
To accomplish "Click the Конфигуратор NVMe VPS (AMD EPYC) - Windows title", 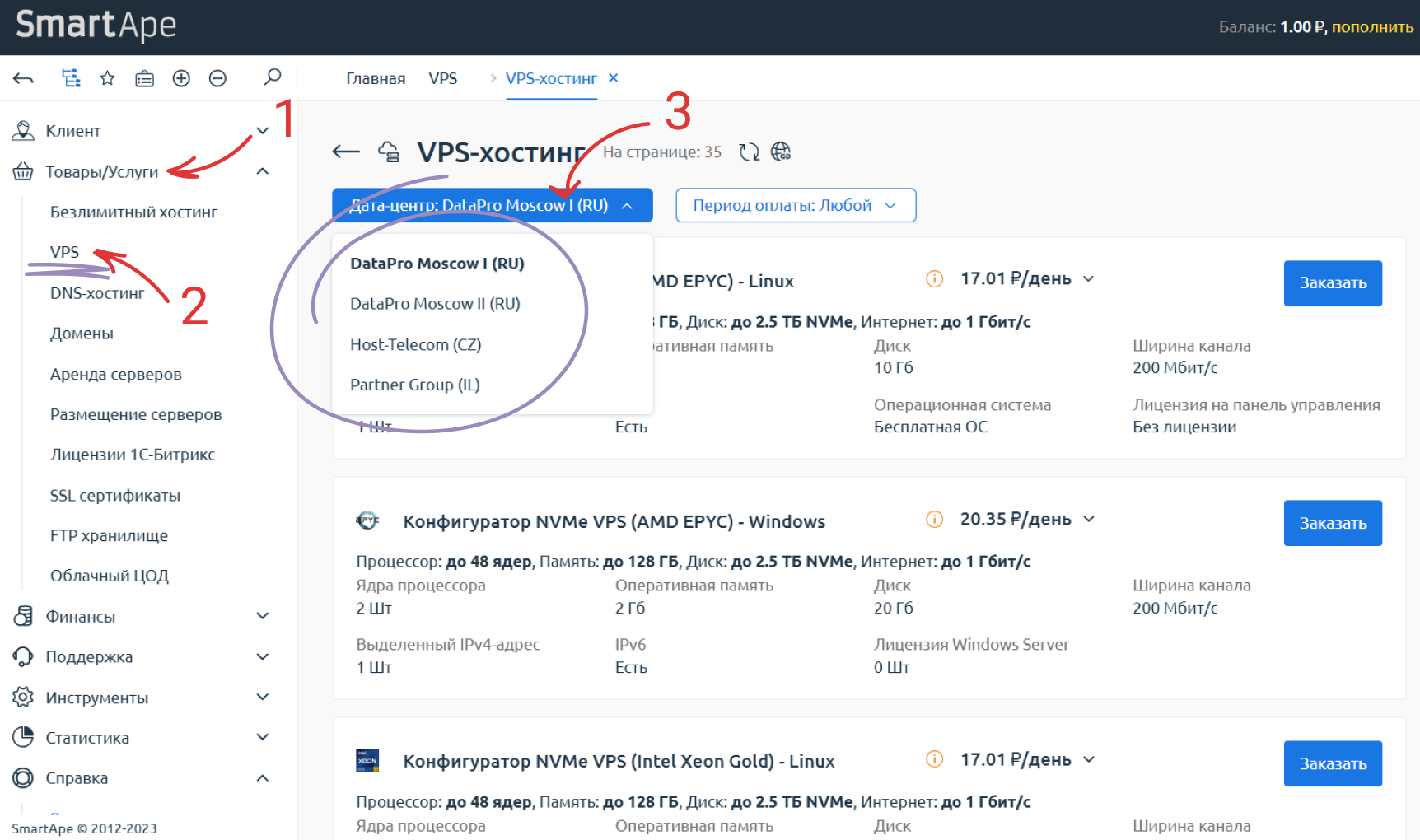I will [x=614, y=521].
